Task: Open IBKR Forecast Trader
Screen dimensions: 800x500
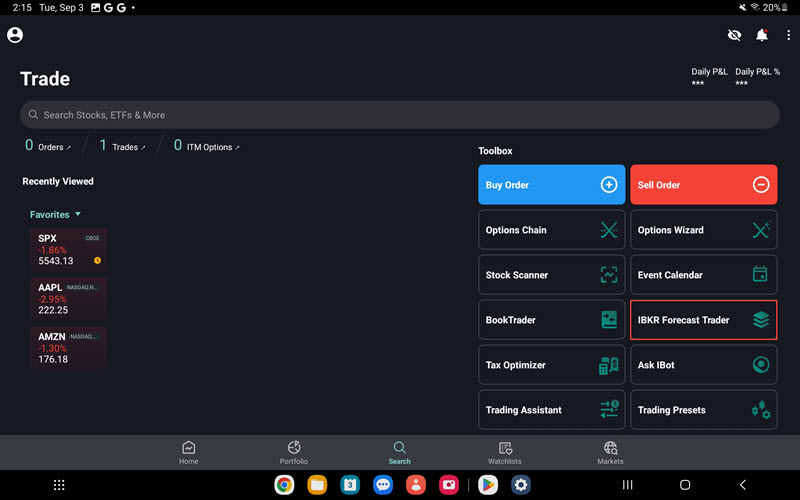Action: click(704, 320)
